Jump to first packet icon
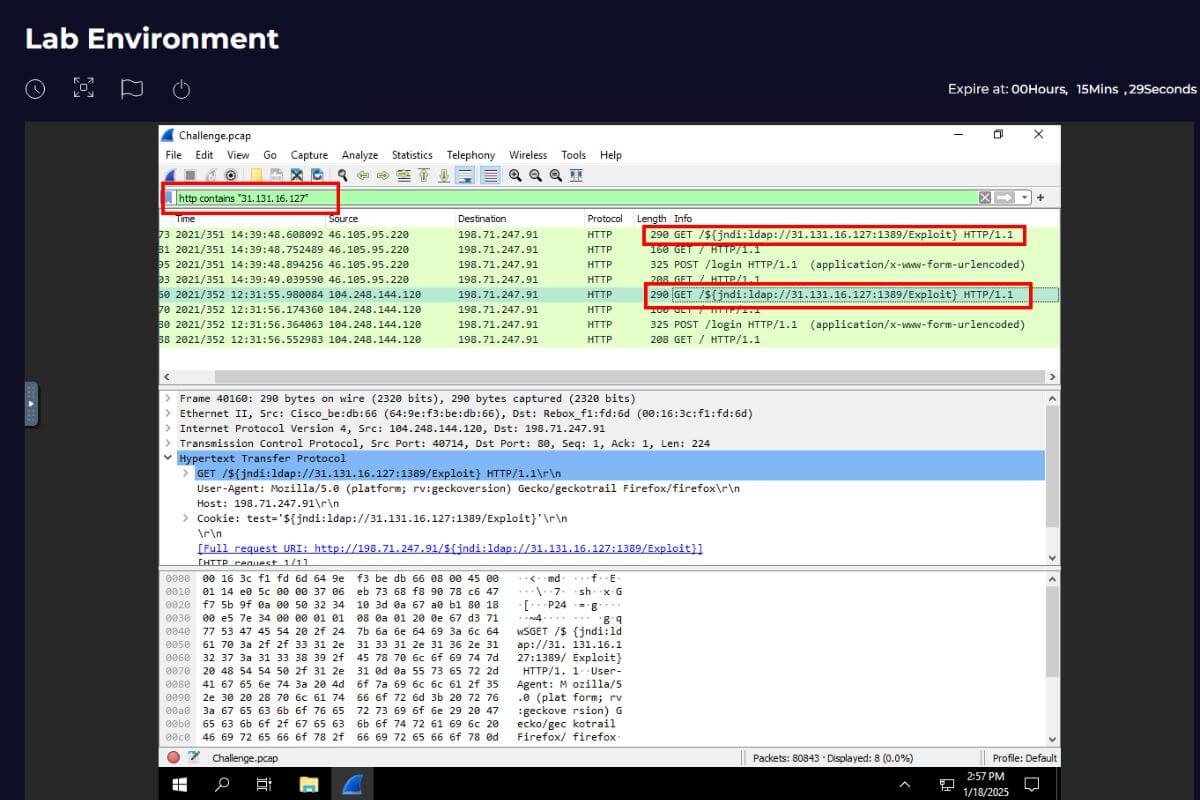 [423, 175]
